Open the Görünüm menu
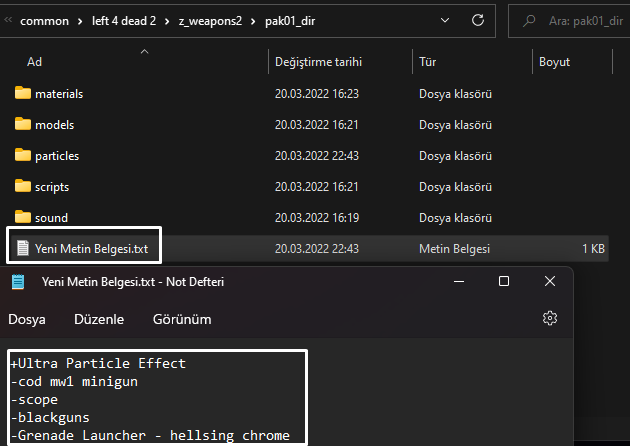Image resolution: width=630 pixels, height=446 pixels. (182, 319)
